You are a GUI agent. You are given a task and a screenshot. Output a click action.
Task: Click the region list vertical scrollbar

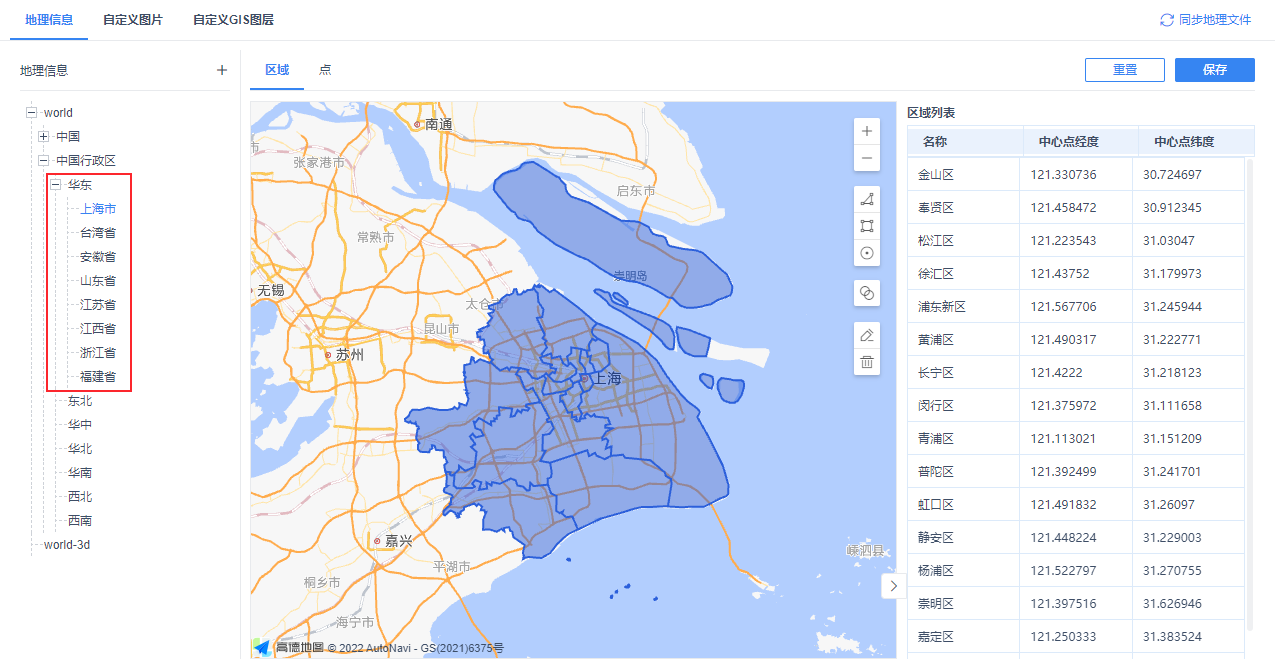(x=1249, y=393)
